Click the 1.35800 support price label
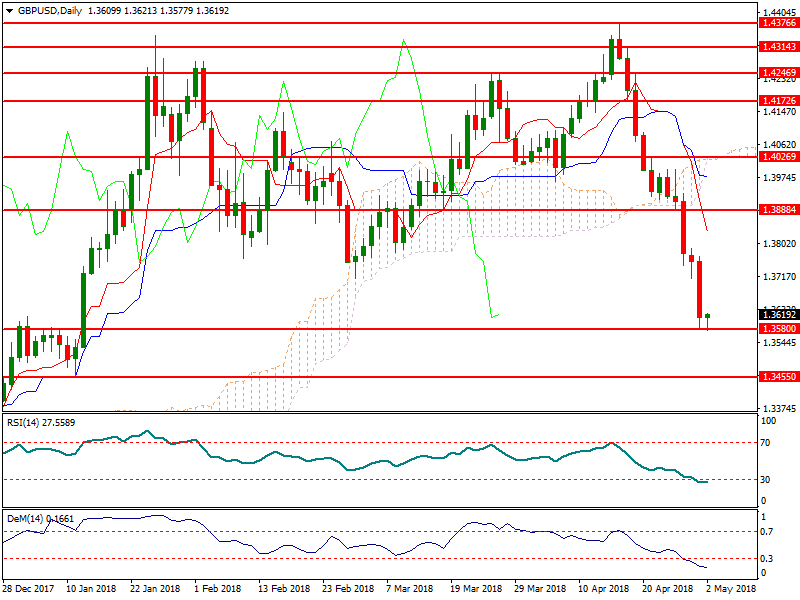This screenshot has width=800, height=600. coord(778,329)
